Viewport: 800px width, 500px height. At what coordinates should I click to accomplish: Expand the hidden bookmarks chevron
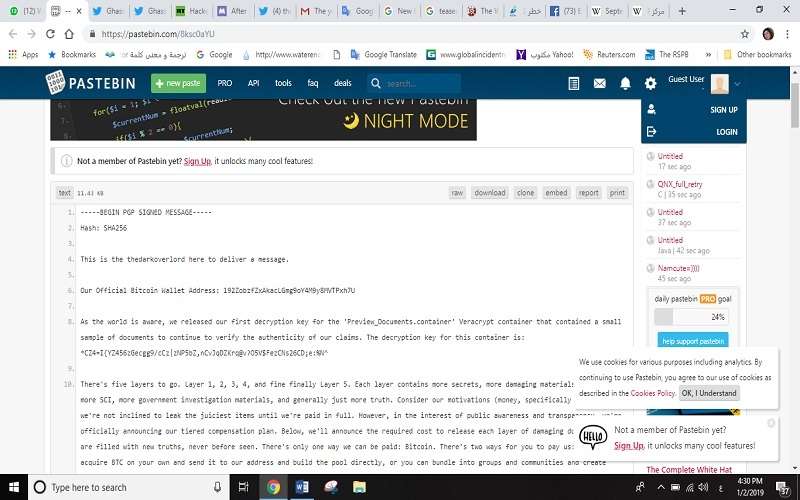coord(708,54)
